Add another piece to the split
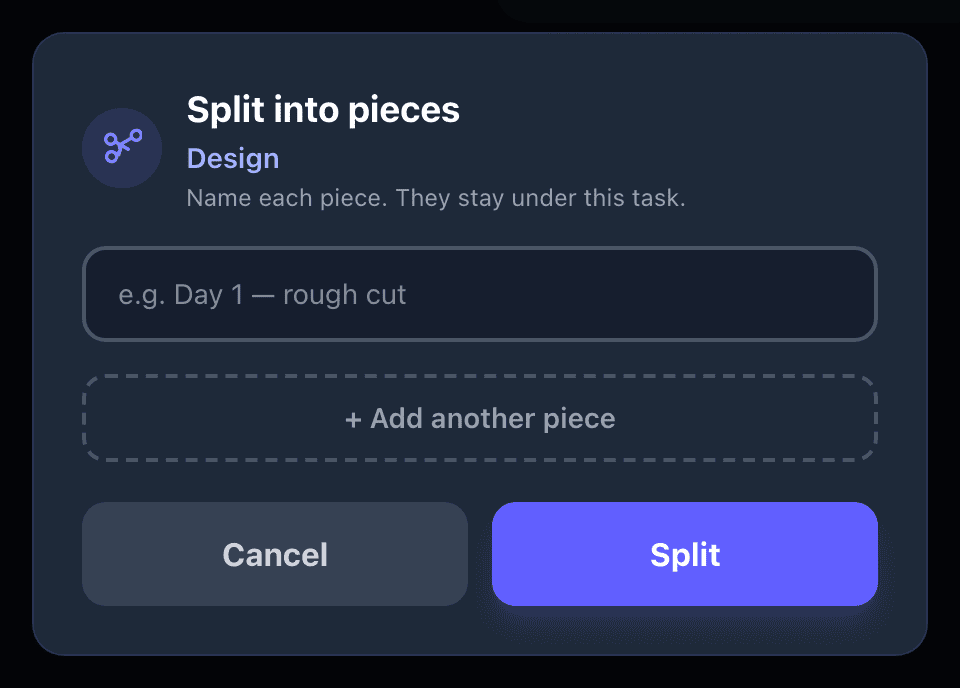Viewport: 960px width, 688px height. [480, 418]
